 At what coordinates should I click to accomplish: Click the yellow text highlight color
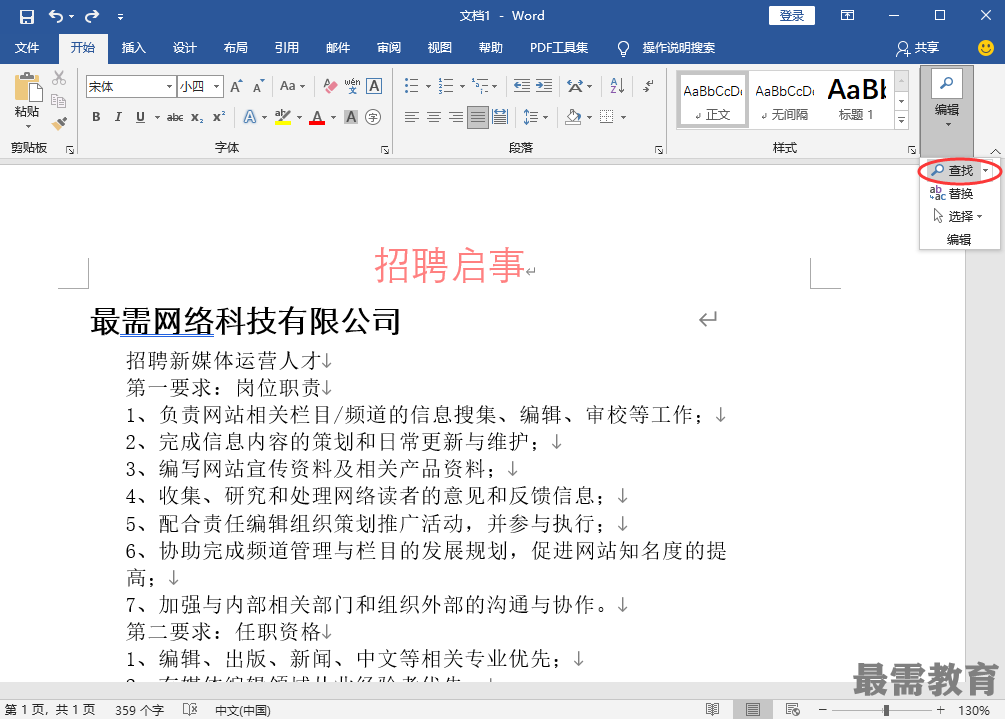tap(282, 117)
